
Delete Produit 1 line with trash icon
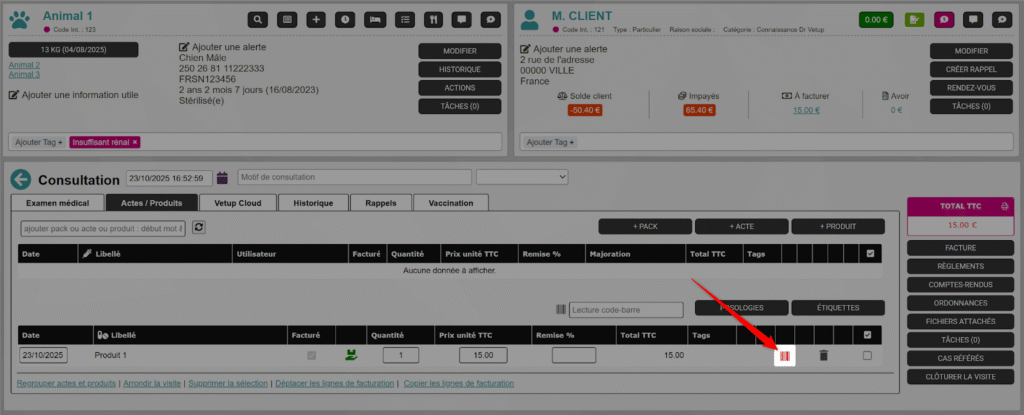[x=823, y=355]
